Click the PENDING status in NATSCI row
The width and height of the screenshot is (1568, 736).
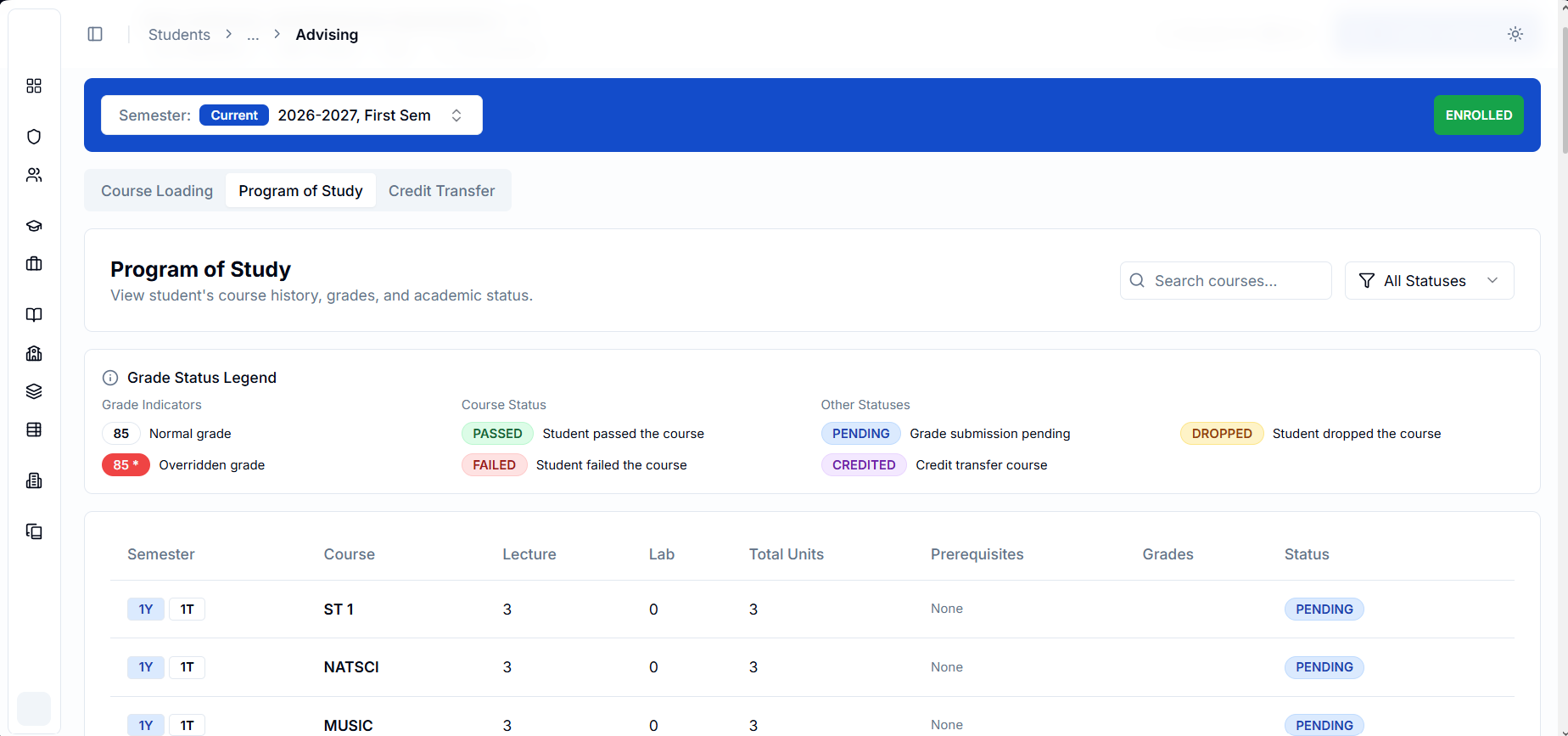point(1324,667)
